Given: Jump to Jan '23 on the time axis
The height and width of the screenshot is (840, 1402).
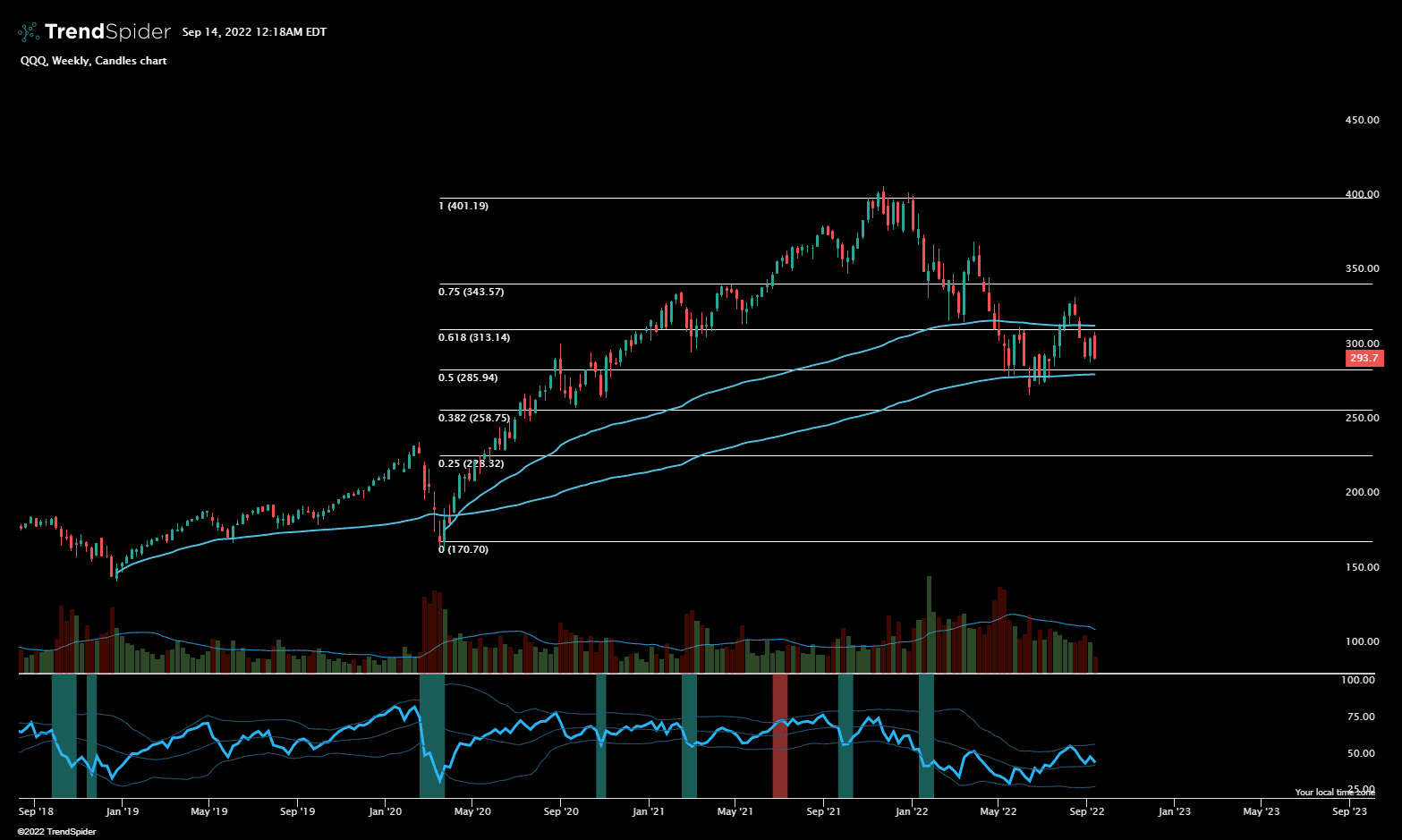Looking at the screenshot, I should tap(1174, 812).
